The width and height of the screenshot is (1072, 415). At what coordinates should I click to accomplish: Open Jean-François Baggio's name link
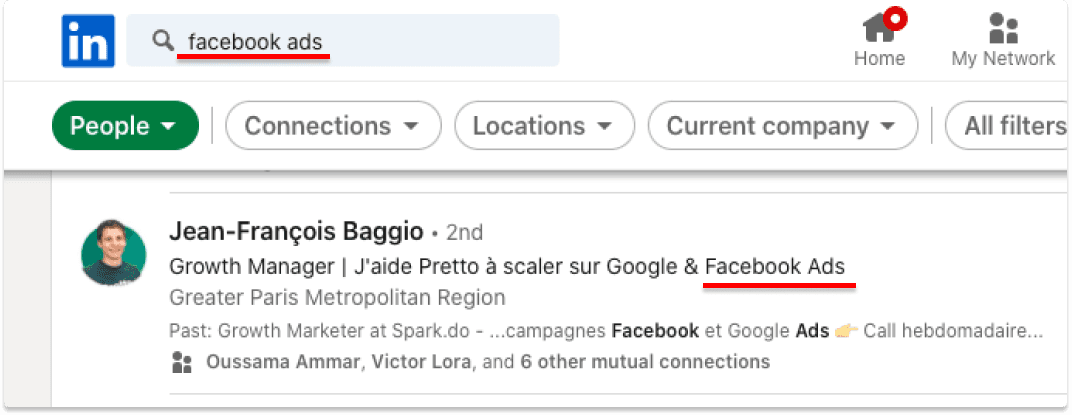click(296, 232)
